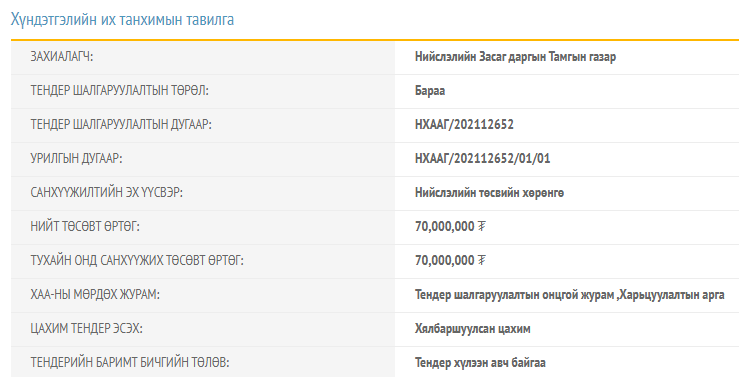The height and width of the screenshot is (377, 739).
Task: Select the ТЕНДЕР ШАЛГАРУУЛАЛТЫН ДУГААР label
Action: click(x=121, y=124)
